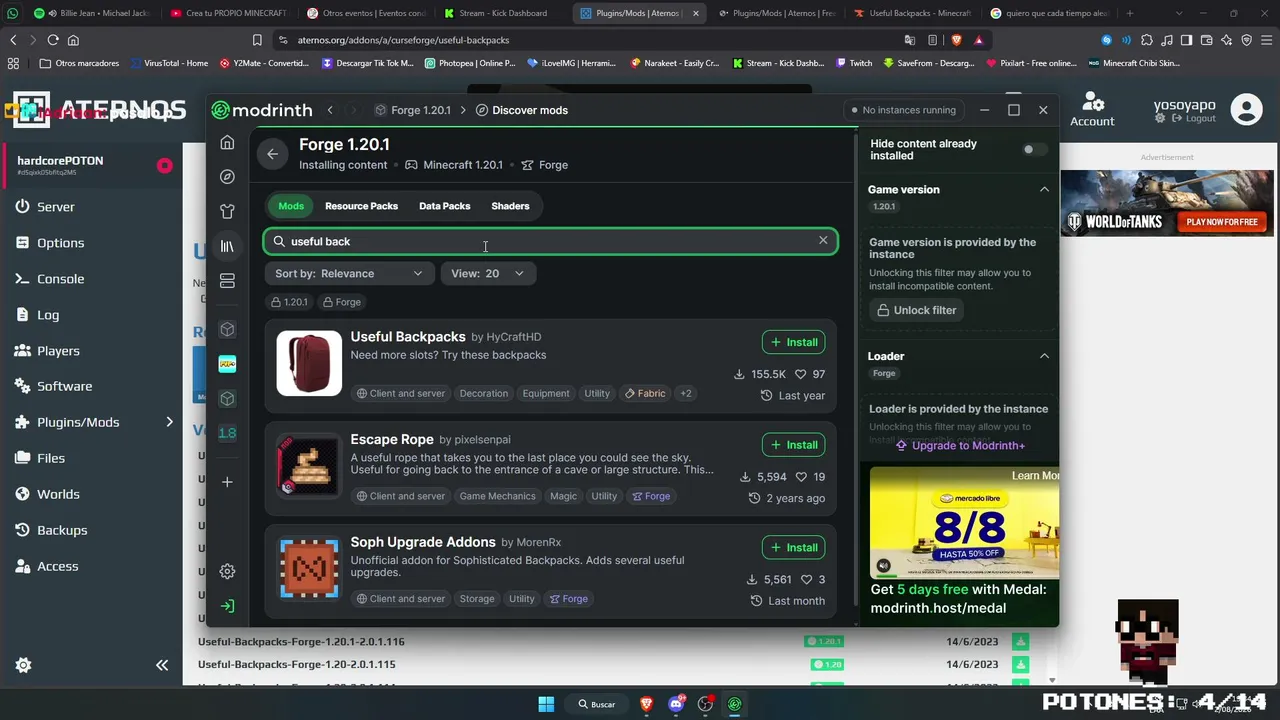
Task: Click inside the mod search field
Action: pyautogui.click(x=550, y=241)
